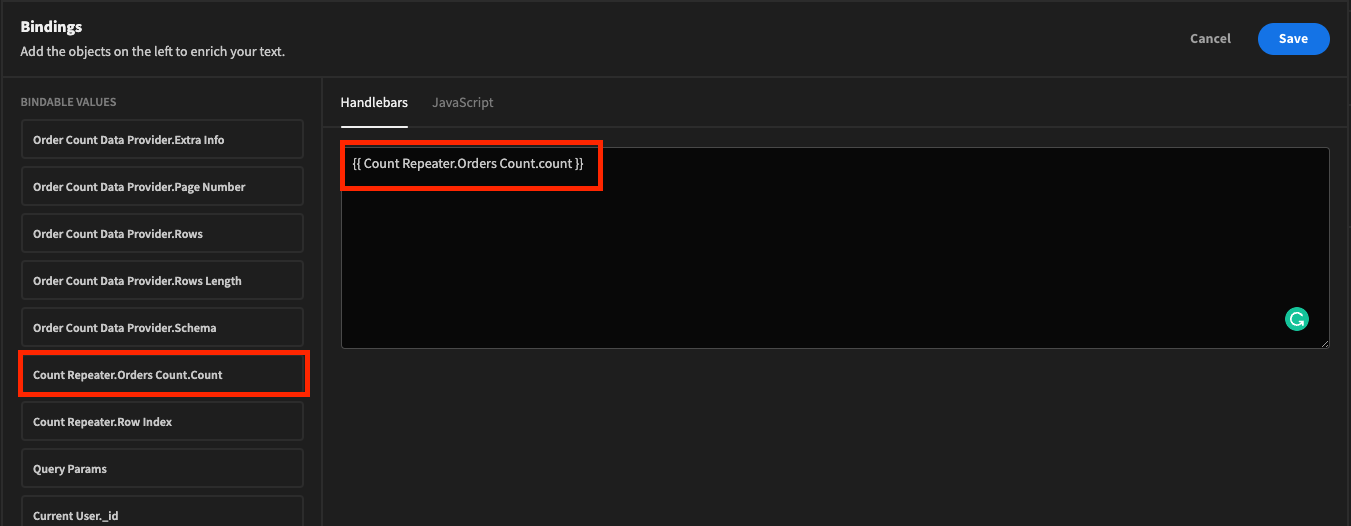Viewport: 1351px width, 526px height.
Task: Cancel the bindings dialog
Action: [x=1210, y=39]
